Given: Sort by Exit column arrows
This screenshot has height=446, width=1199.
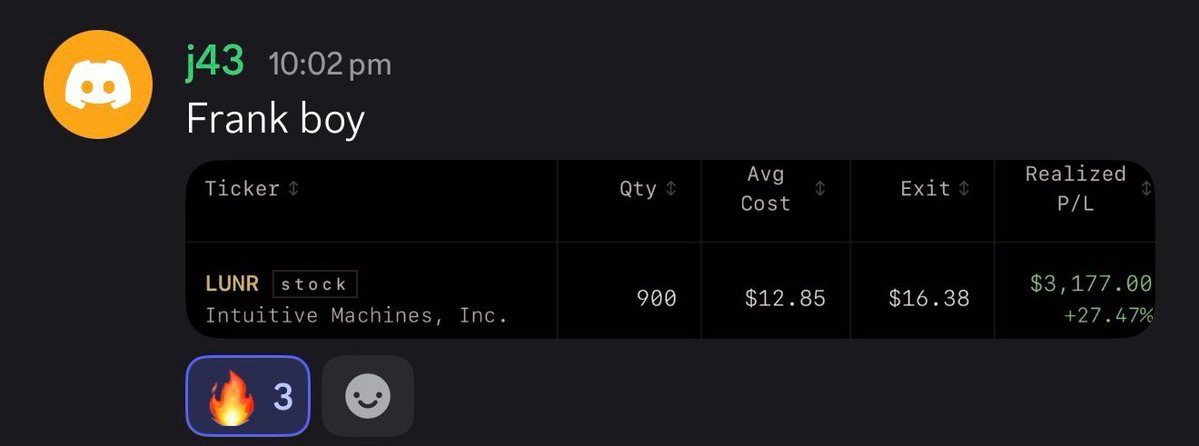Looking at the screenshot, I should pyautogui.click(x=963, y=189).
